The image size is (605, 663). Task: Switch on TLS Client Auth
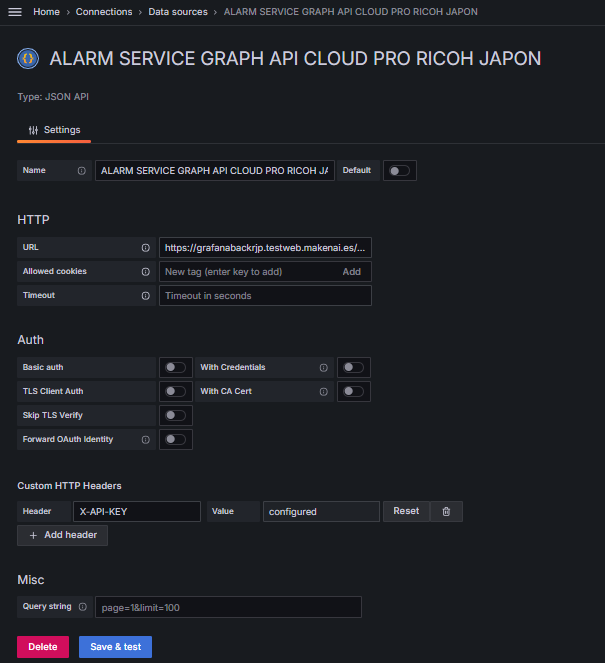(x=175, y=392)
